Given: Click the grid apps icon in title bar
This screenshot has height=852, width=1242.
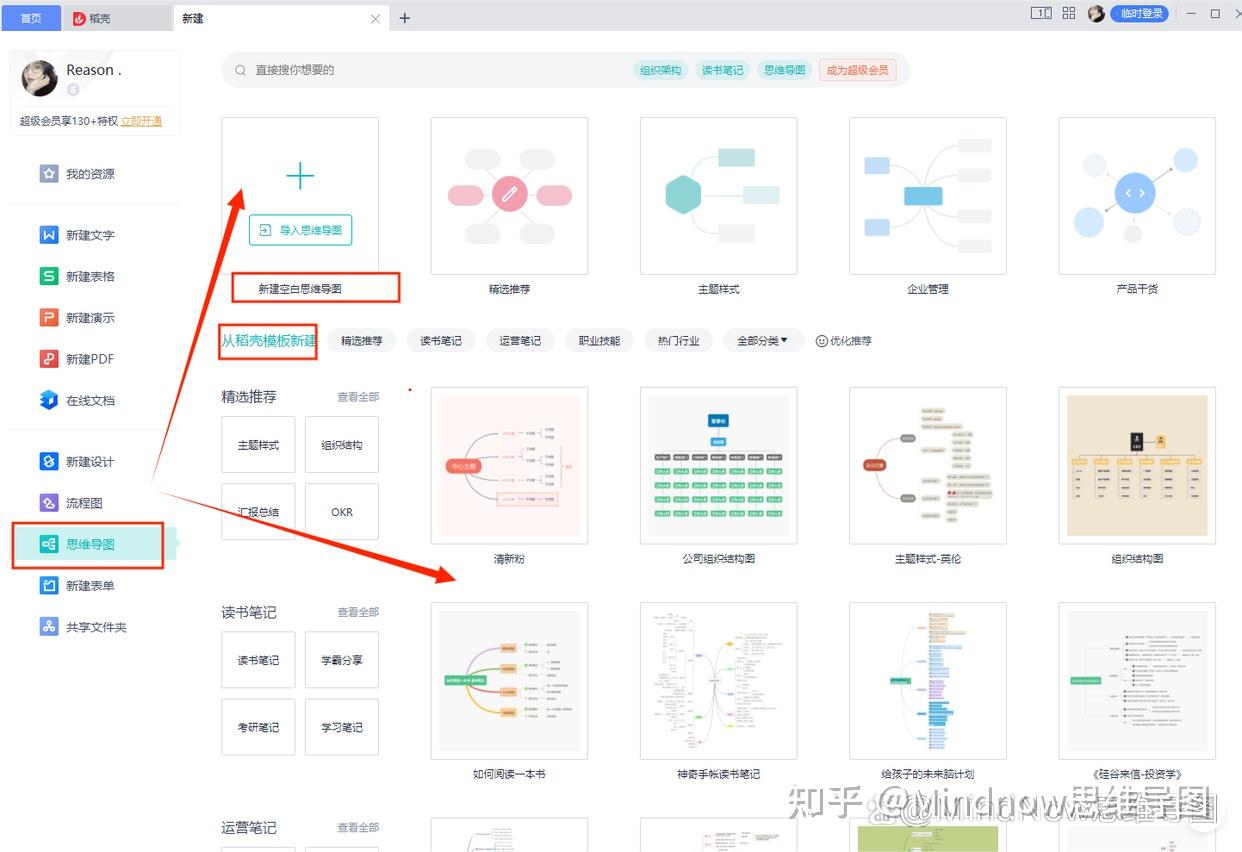Looking at the screenshot, I should point(1069,13).
